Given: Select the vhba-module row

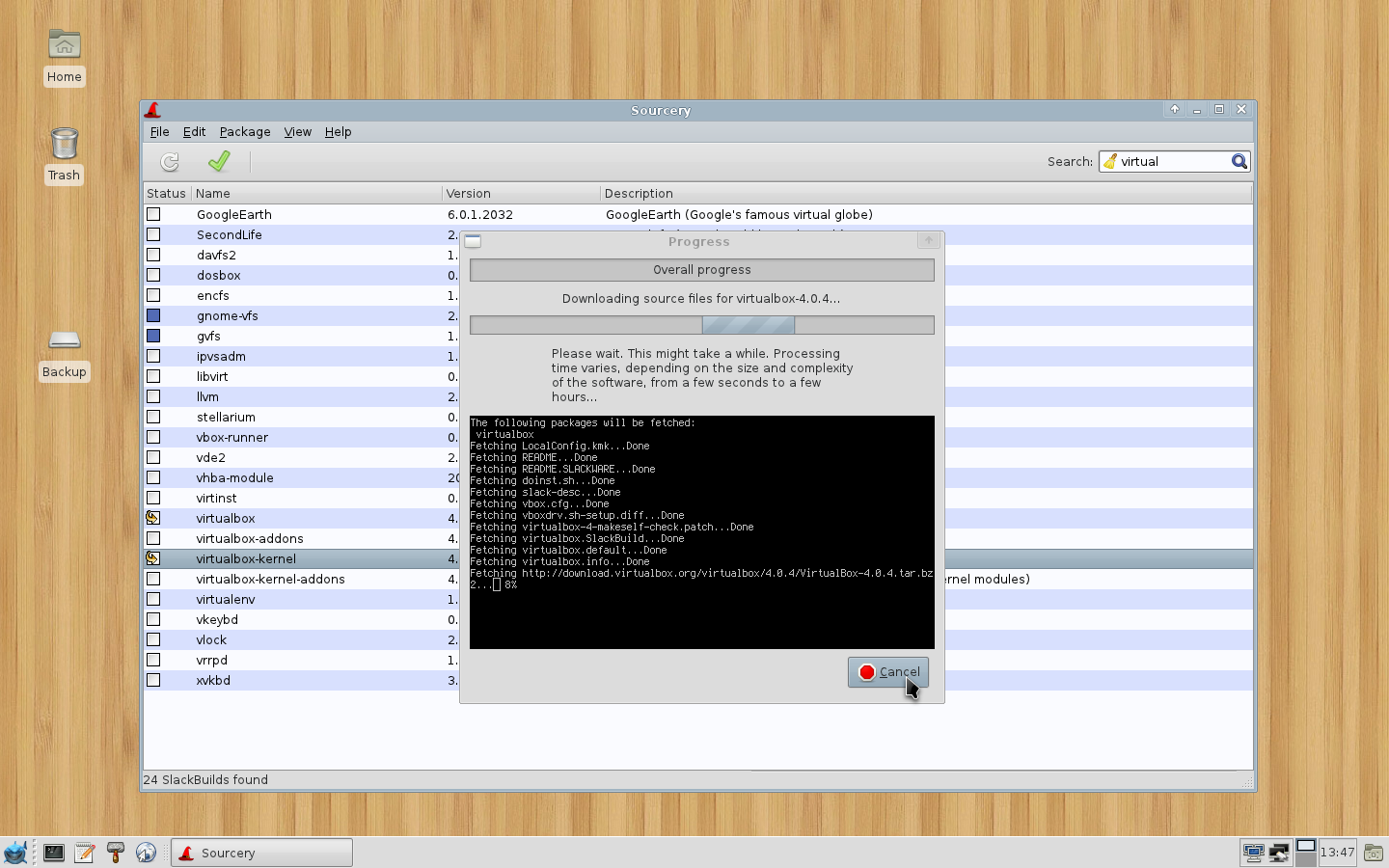Looking at the screenshot, I should tap(698, 477).
